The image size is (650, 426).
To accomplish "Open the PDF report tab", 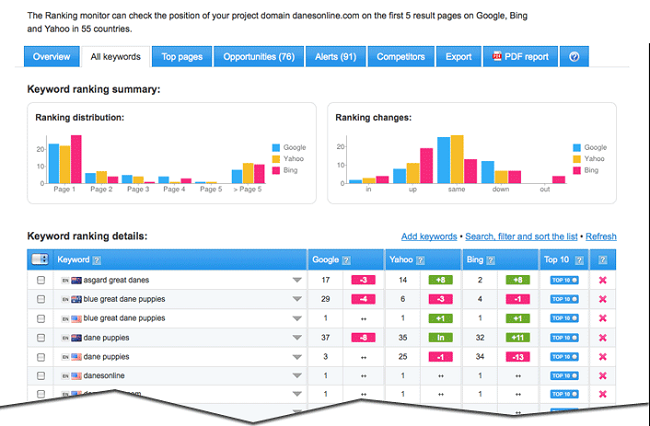I will click(x=520, y=57).
